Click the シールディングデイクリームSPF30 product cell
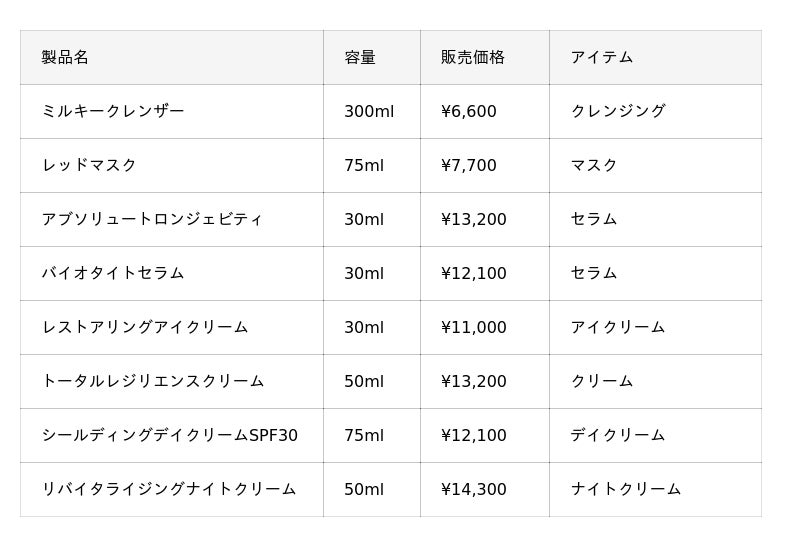 click(x=170, y=436)
